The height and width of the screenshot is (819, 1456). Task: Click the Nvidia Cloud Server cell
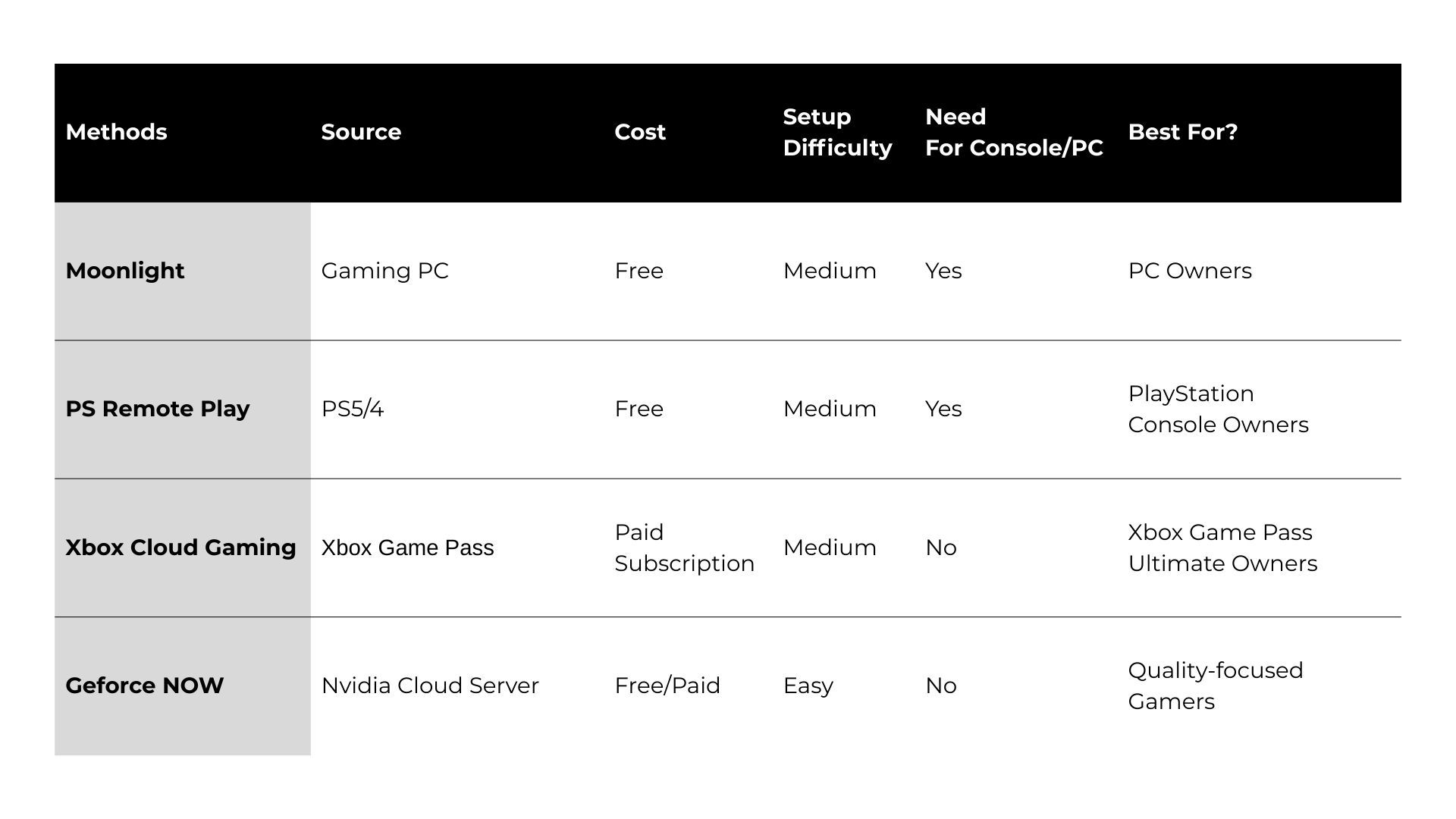tap(430, 686)
